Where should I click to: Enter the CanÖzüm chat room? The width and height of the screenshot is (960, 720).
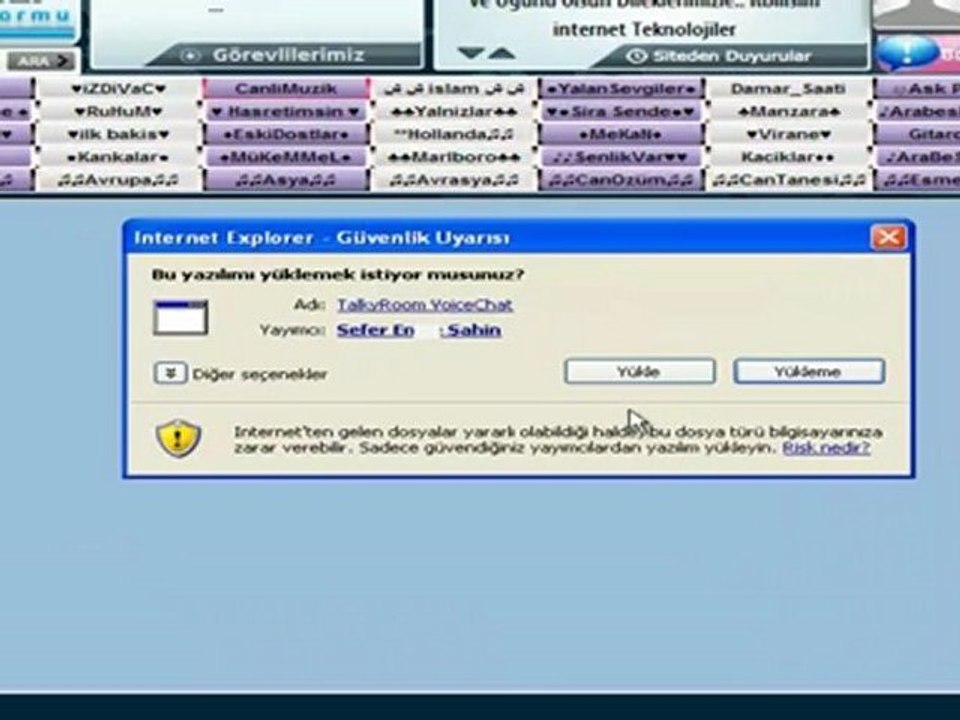point(622,180)
